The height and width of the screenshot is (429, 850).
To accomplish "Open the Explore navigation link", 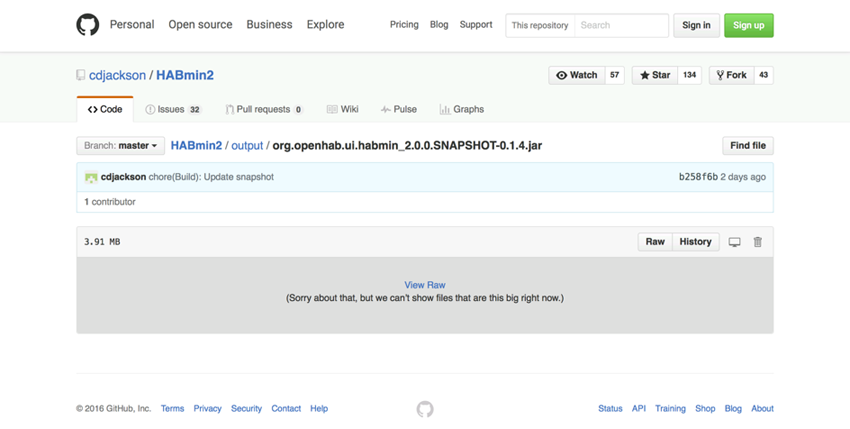I will (325, 24).
